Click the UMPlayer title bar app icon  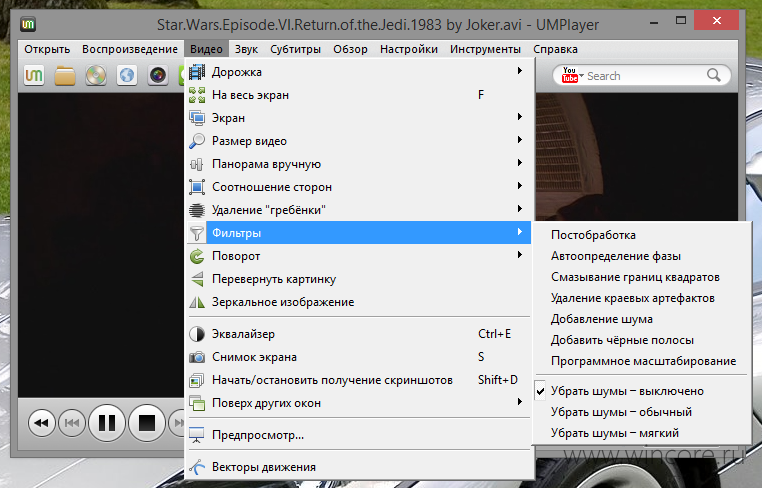pyautogui.click(x=28, y=24)
